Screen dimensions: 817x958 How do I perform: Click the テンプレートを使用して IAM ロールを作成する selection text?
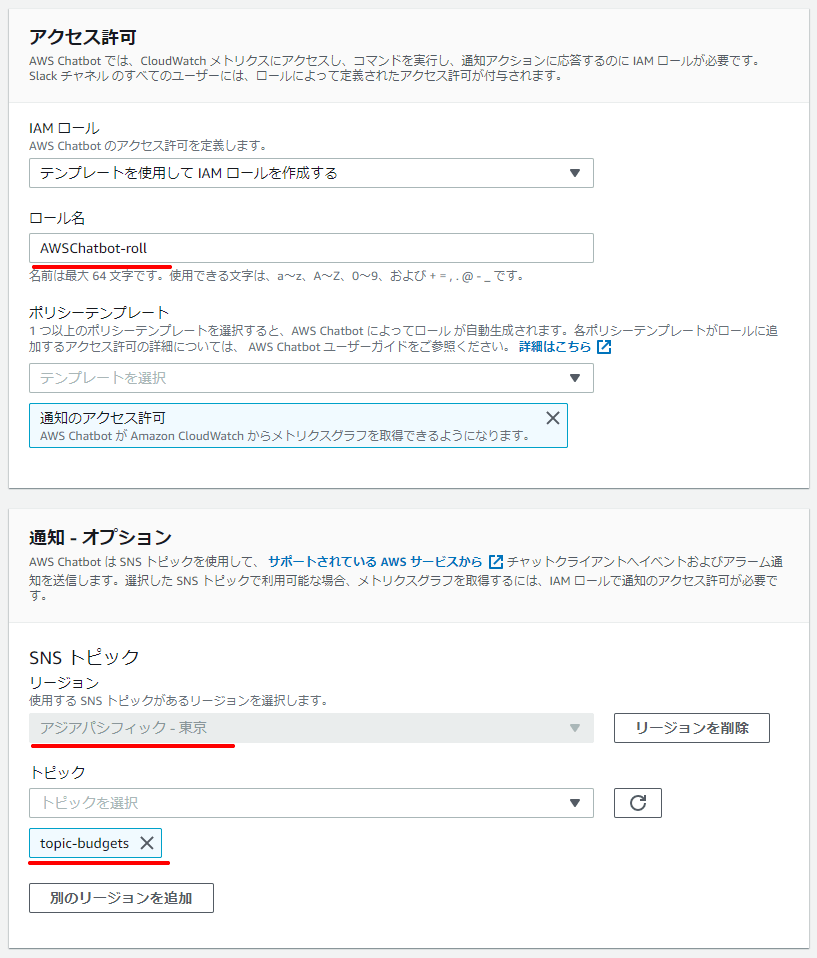tap(189, 173)
